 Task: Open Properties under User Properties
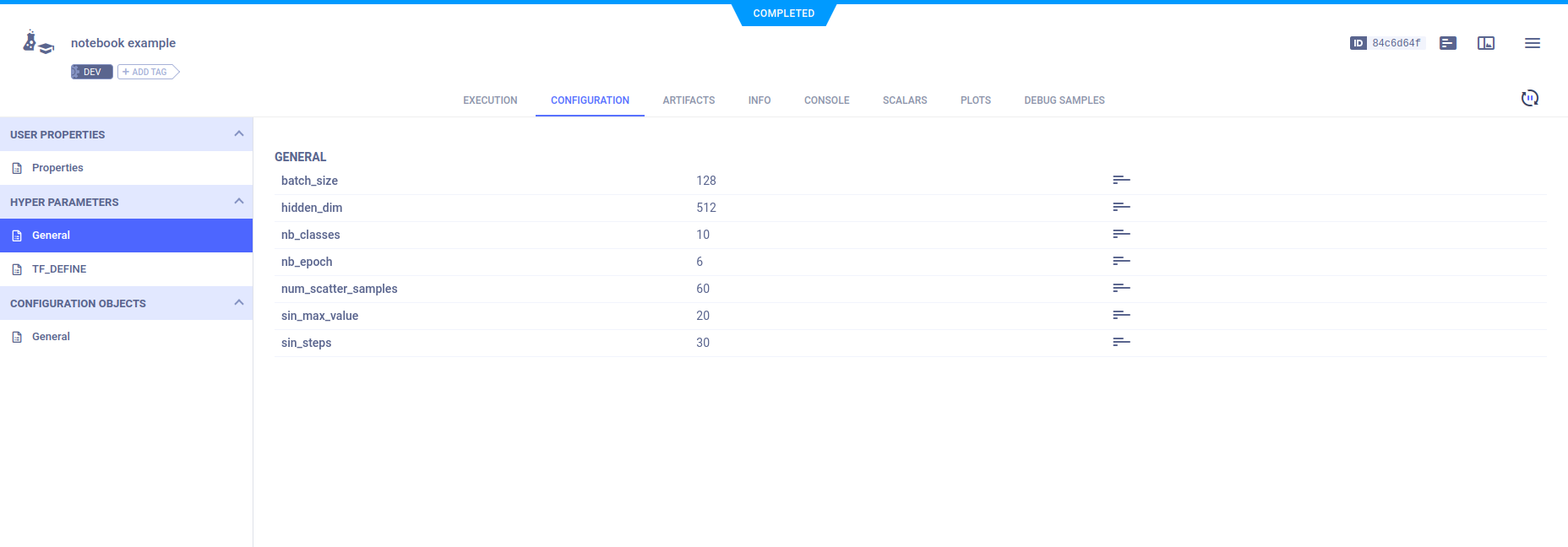(57, 168)
